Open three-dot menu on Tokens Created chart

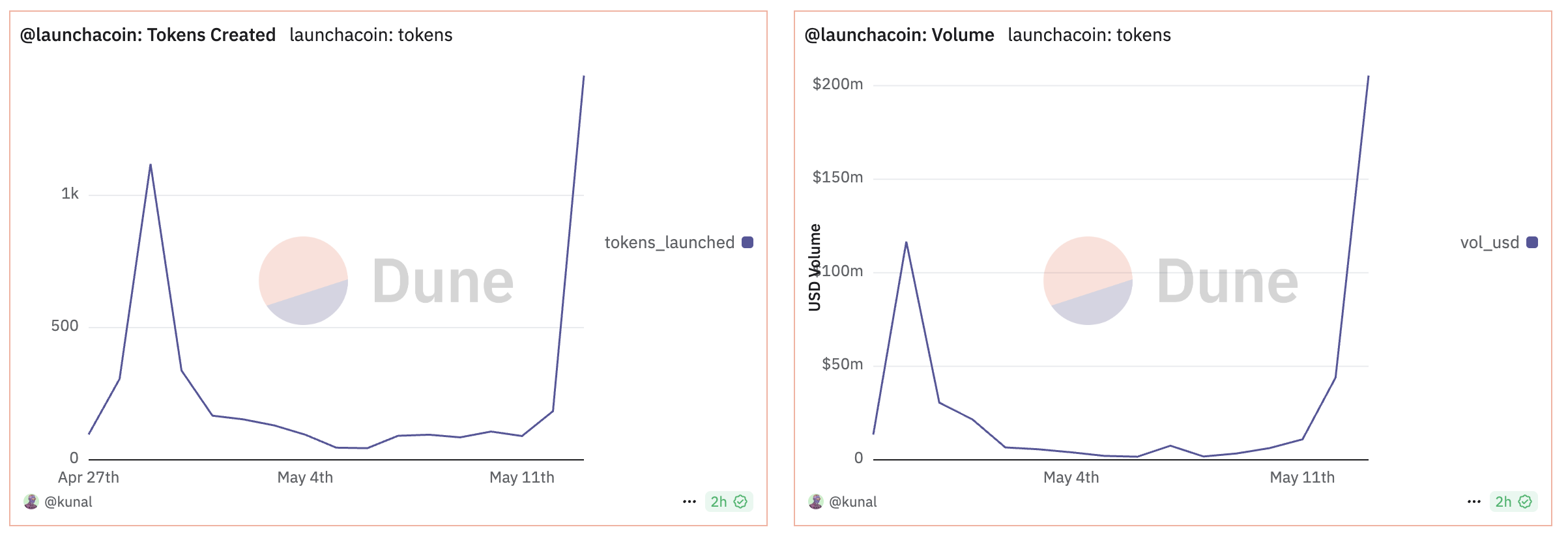(690, 502)
